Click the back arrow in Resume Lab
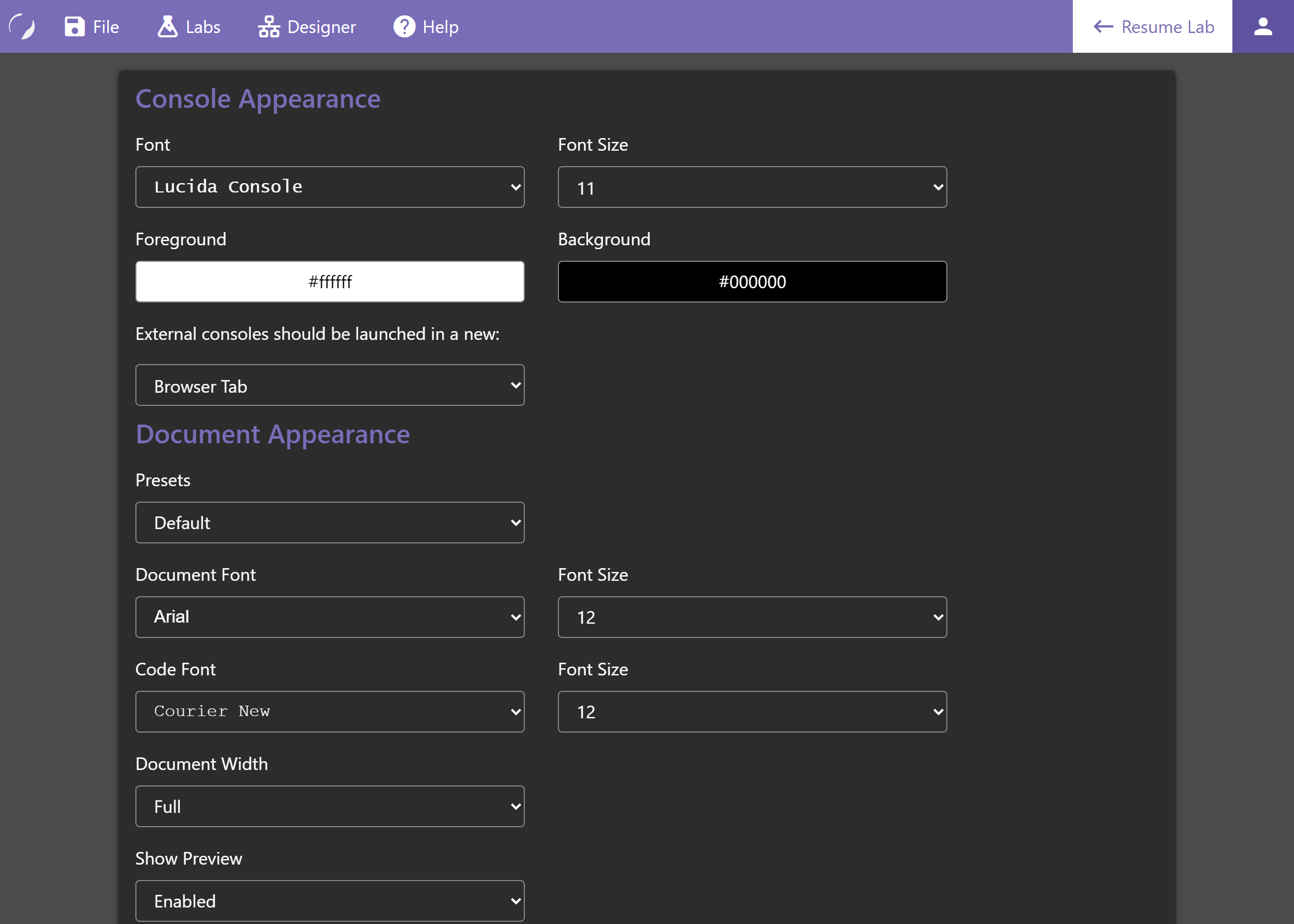The height and width of the screenshot is (924, 1294). (1103, 26)
